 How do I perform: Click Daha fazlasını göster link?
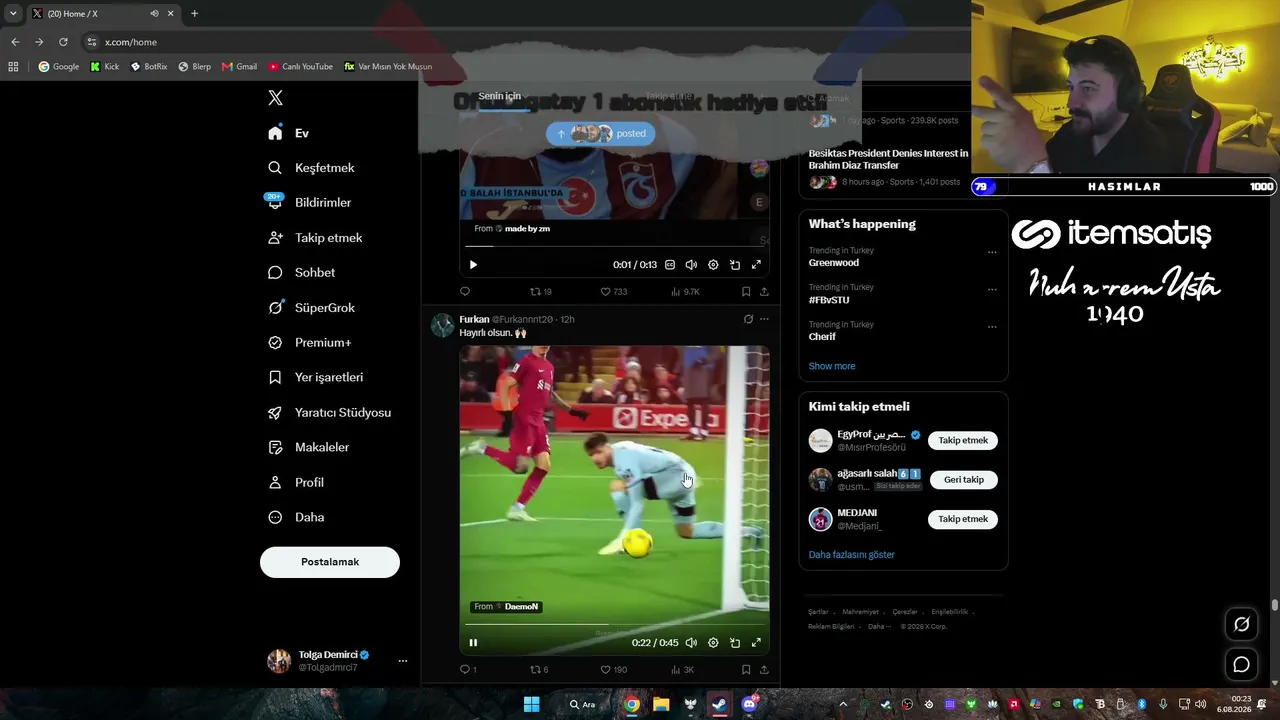point(852,555)
